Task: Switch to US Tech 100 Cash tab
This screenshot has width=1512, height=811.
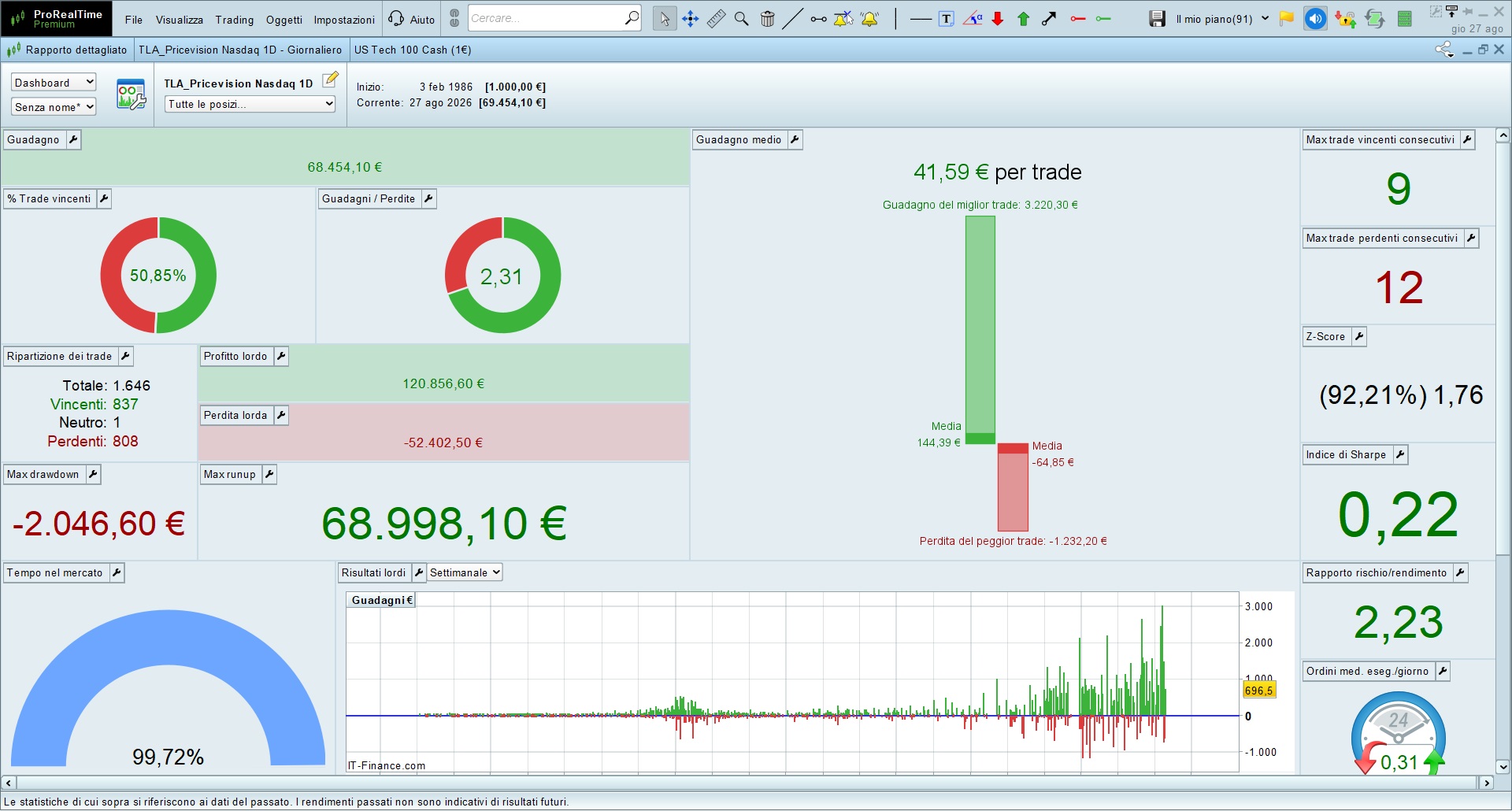Action: (x=413, y=50)
